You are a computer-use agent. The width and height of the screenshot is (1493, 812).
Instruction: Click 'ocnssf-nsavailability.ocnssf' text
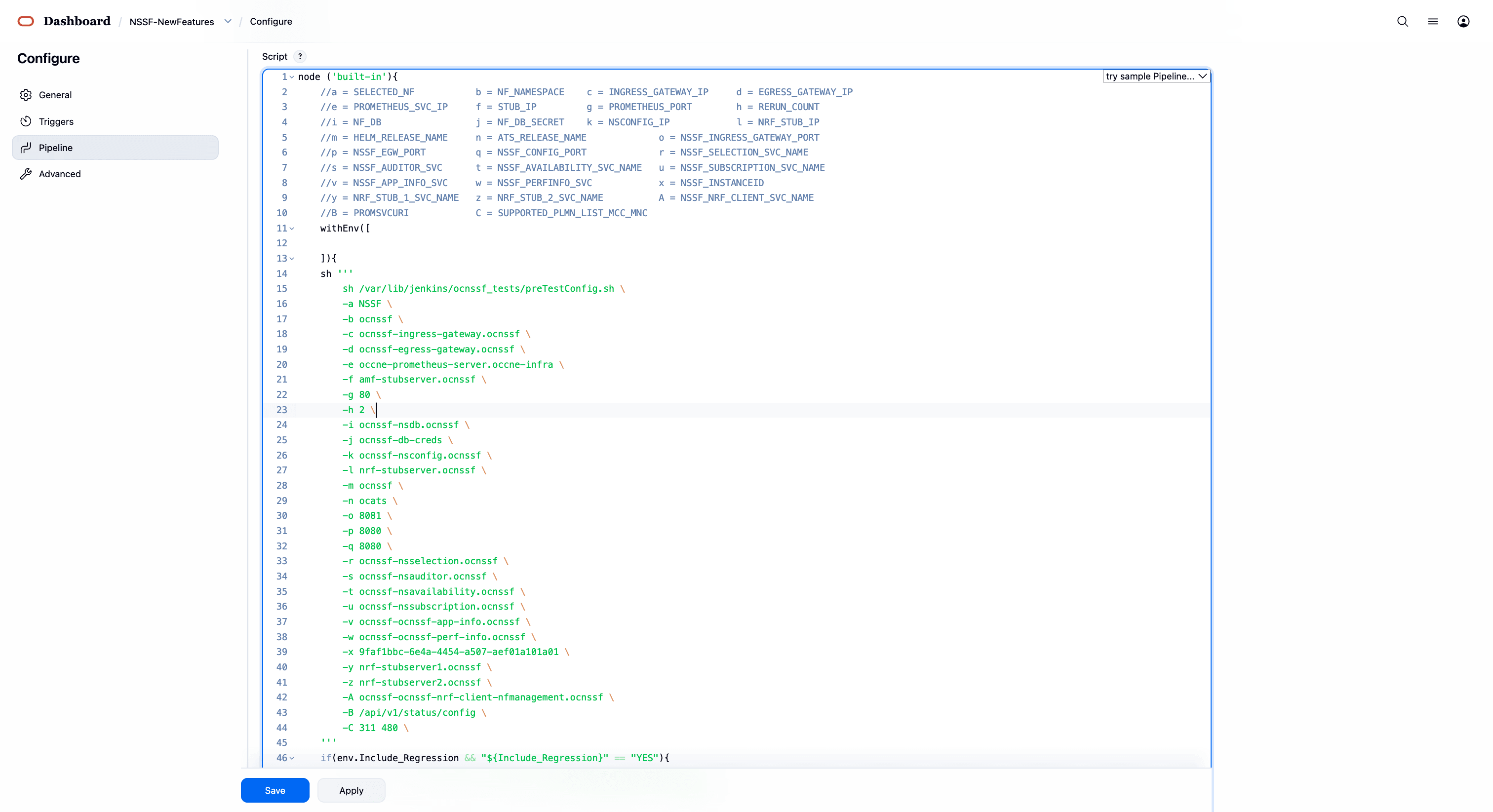point(436,592)
